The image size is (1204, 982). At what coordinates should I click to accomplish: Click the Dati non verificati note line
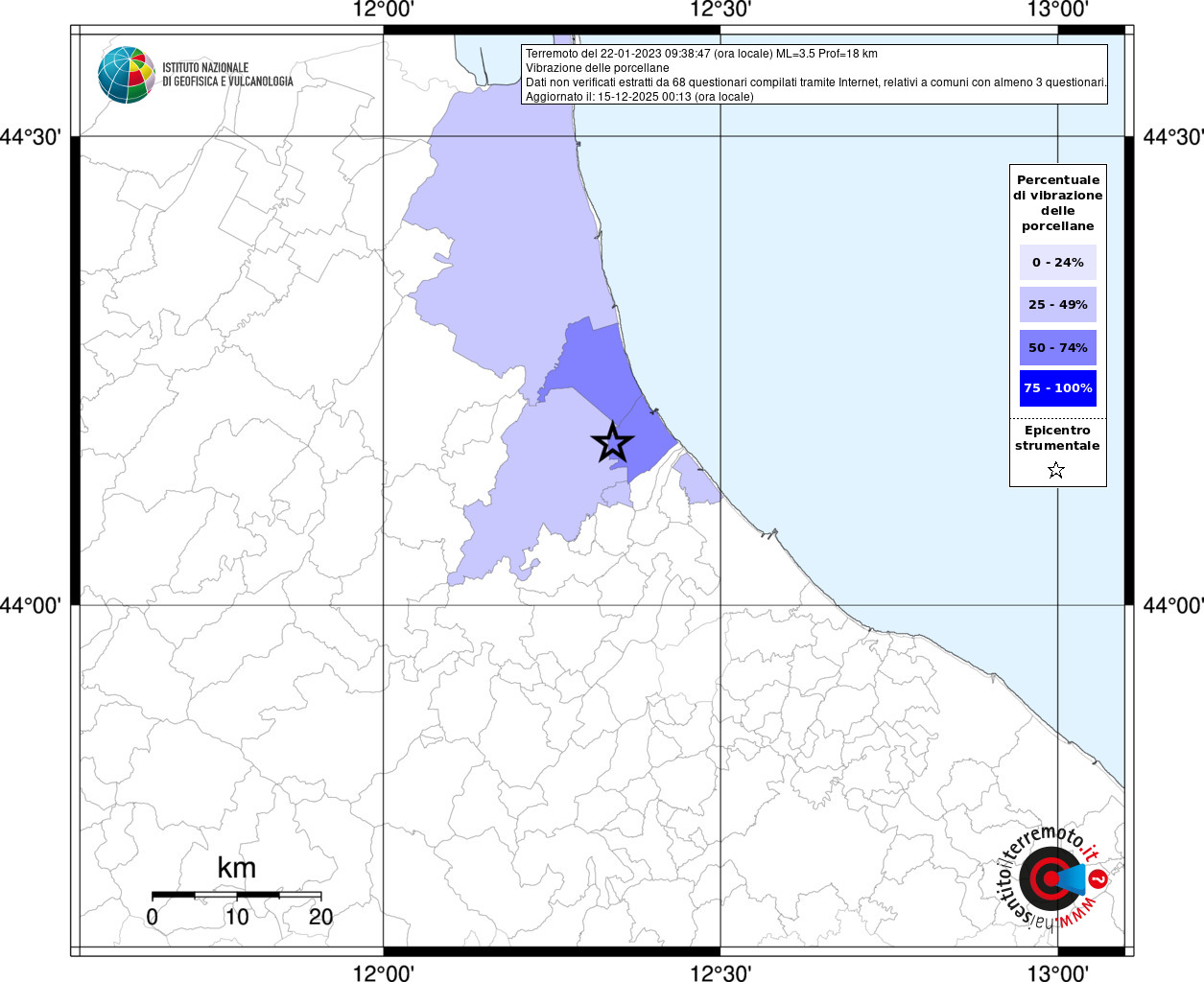tap(815, 82)
